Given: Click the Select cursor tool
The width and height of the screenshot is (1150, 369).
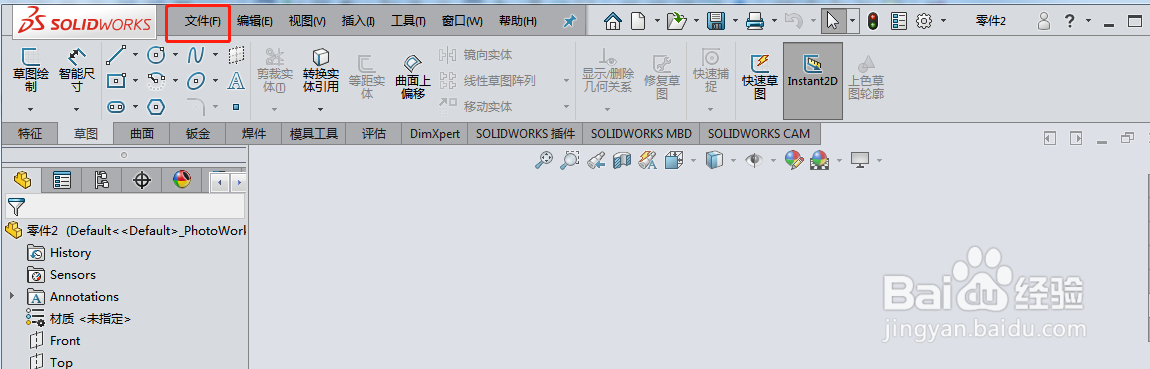Looking at the screenshot, I should tap(832, 21).
